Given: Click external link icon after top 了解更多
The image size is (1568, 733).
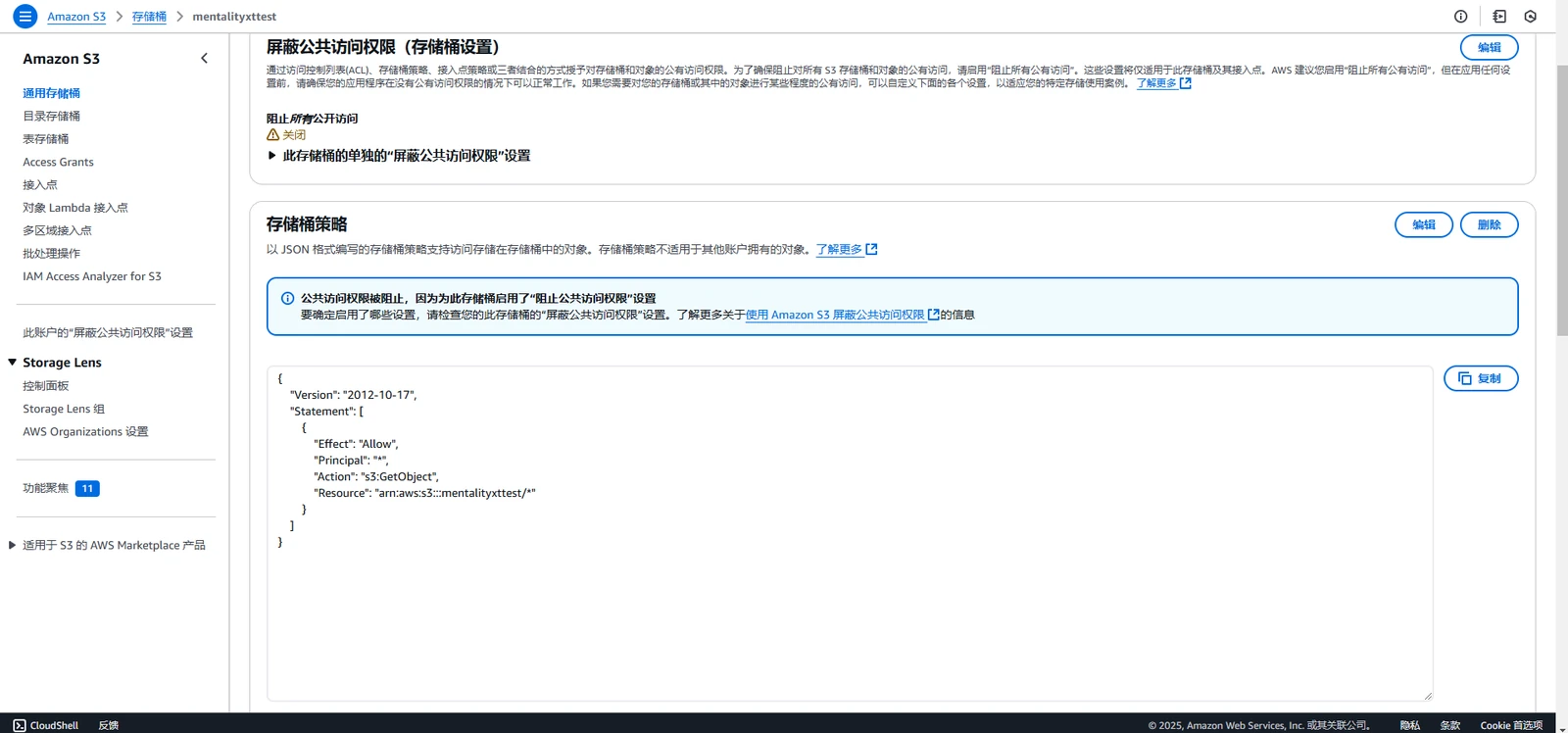Looking at the screenshot, I should tap(1186, 83).
